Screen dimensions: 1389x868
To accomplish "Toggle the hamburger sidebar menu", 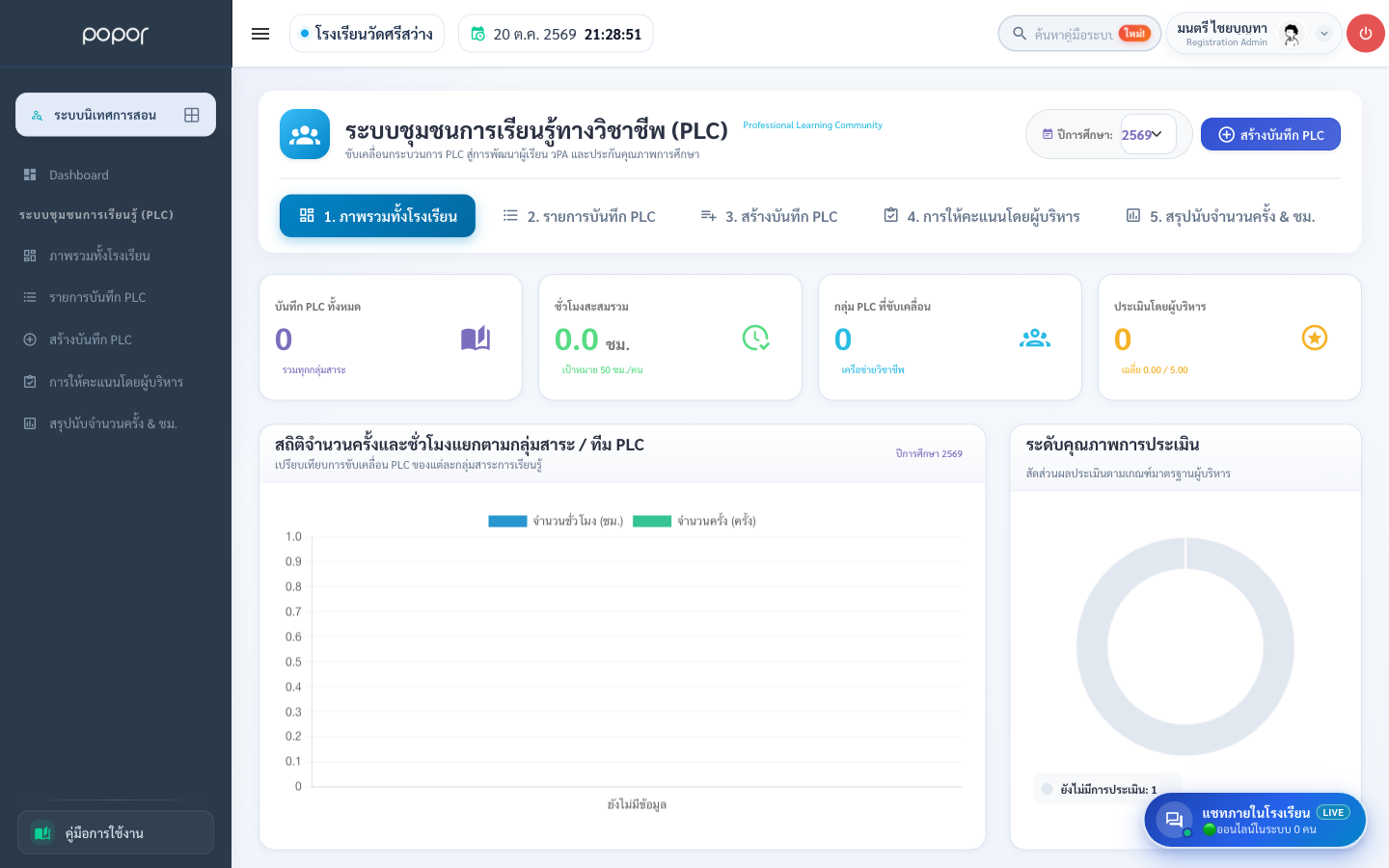I will point(260,34).
